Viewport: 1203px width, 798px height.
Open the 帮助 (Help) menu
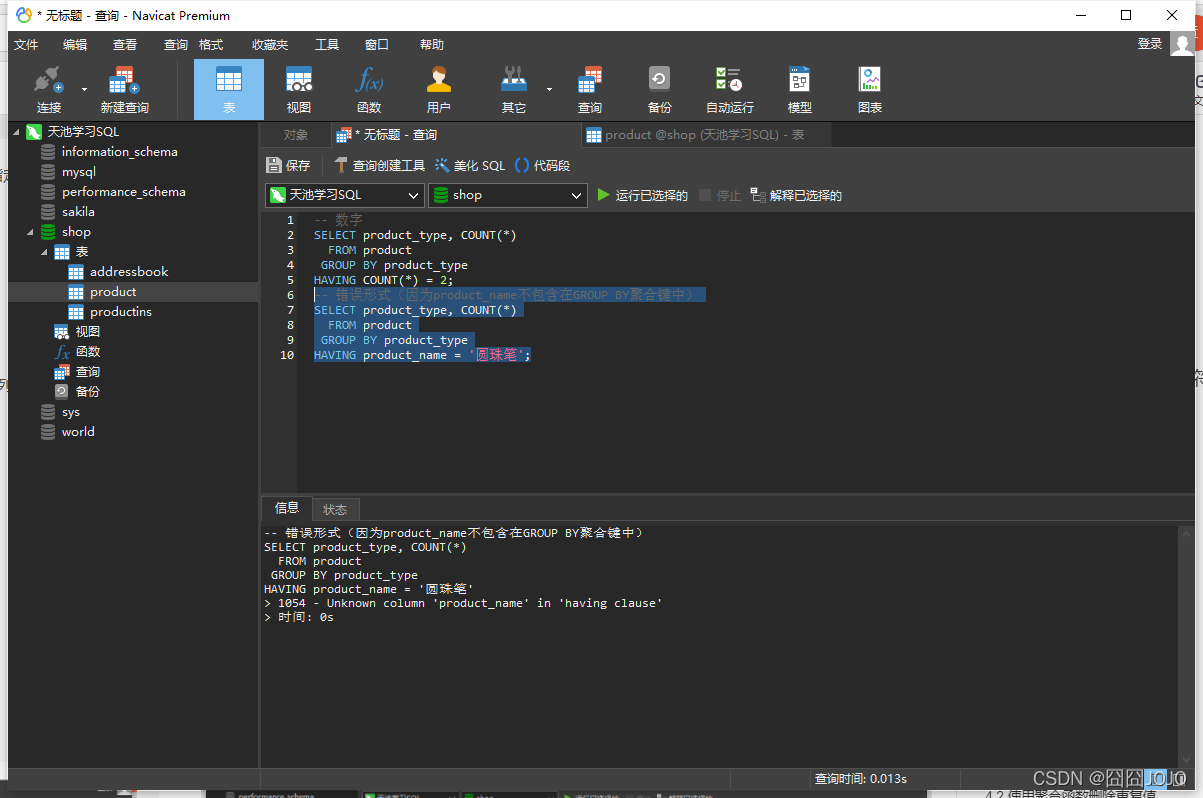pos(432,44)
